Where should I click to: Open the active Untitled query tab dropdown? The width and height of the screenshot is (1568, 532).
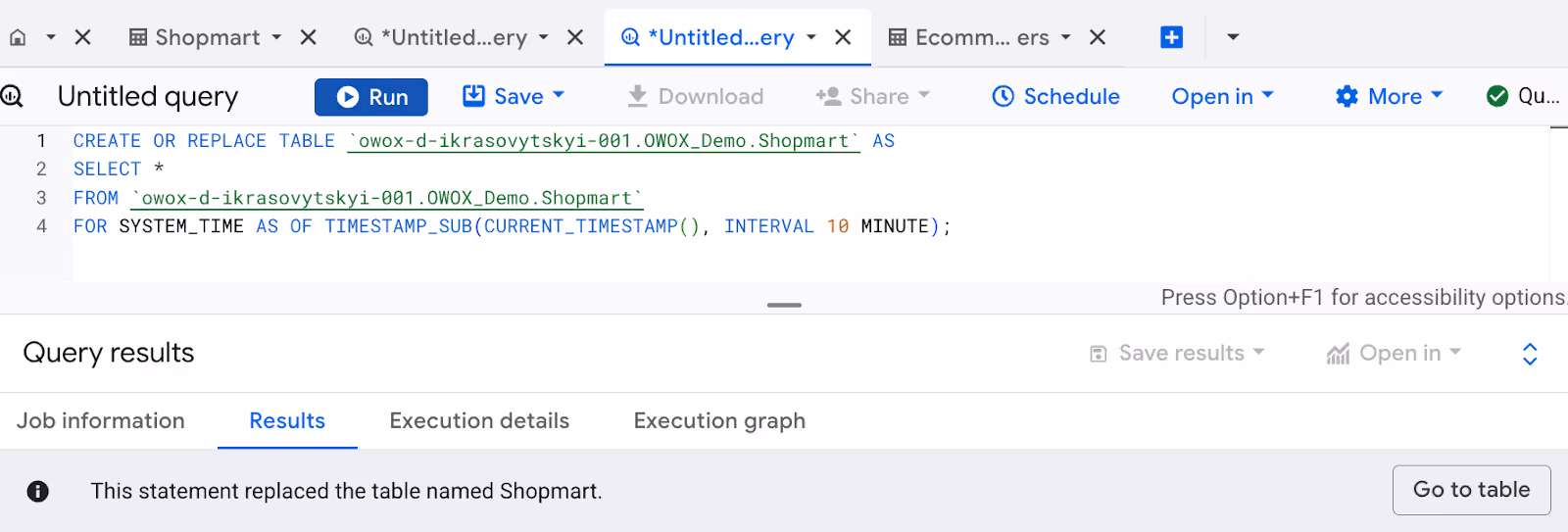[x=811, y=37]
